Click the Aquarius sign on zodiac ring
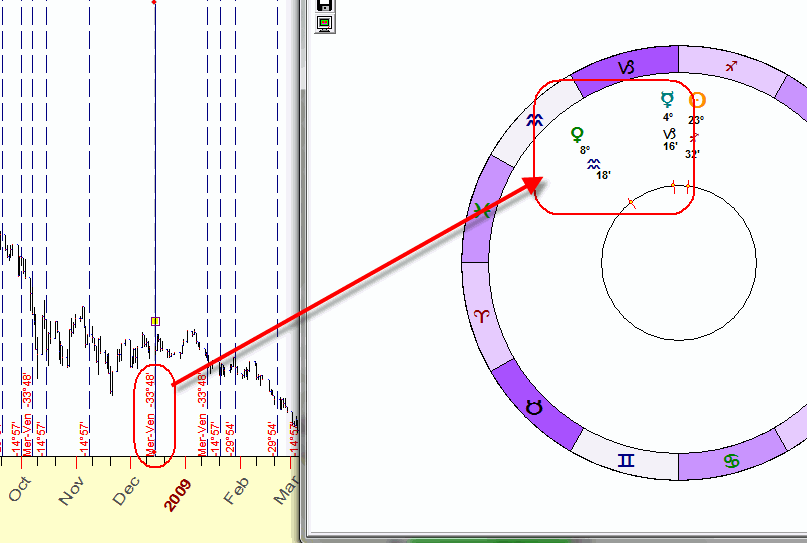Screen dimensions: 807x543 536,120
